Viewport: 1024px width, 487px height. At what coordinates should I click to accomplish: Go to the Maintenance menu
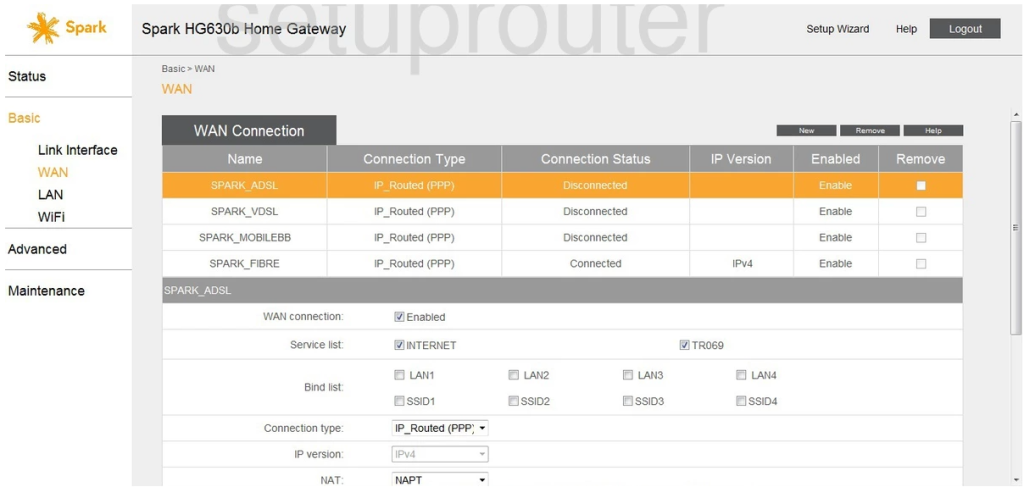(x=46, y=291)
